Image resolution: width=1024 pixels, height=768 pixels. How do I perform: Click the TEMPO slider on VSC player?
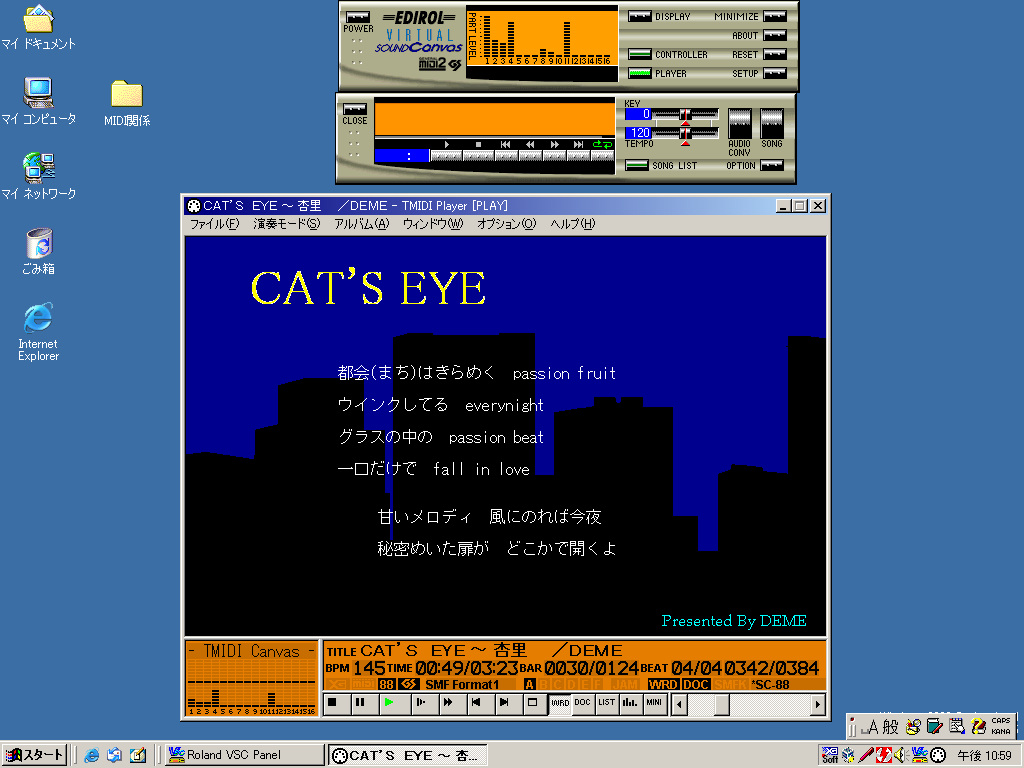click(x=685, y=133)
